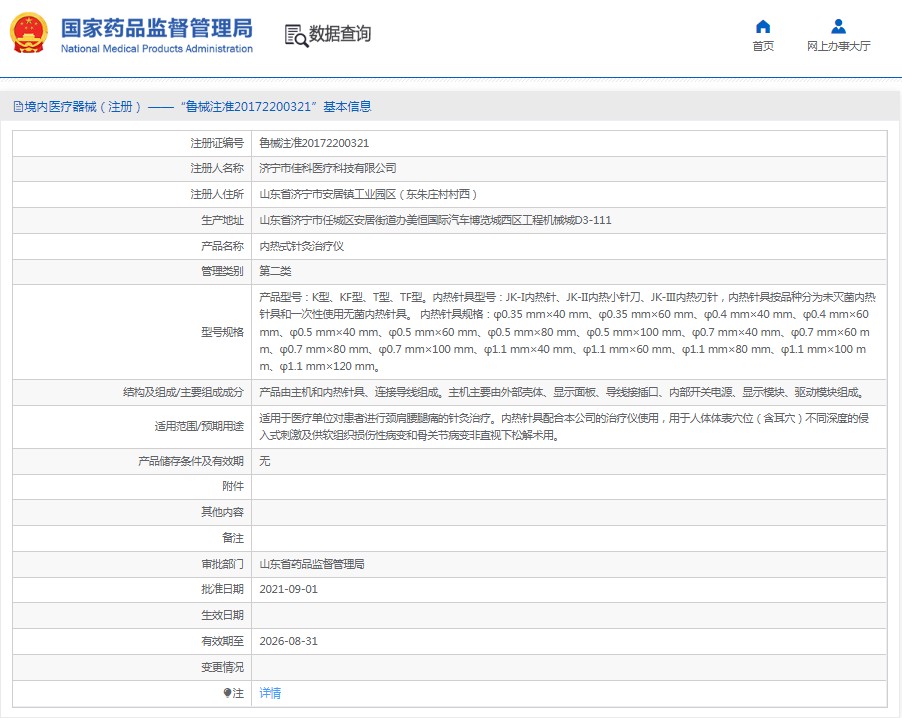Select product name 内热式针灸治疗仪
This screenshot has width=902, height=718.
coord(301,246)
